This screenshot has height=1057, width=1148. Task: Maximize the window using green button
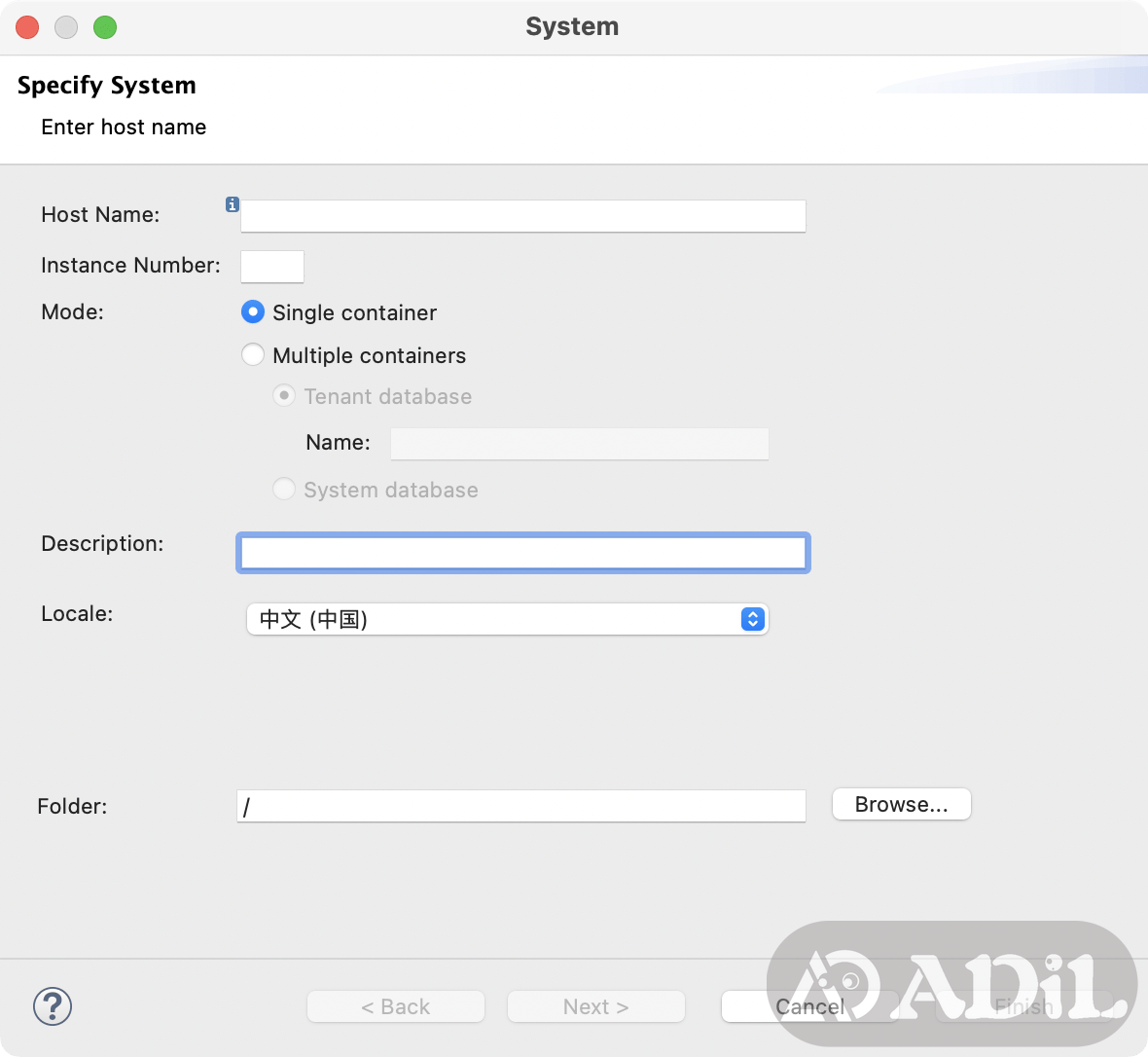(x=105, y=27)
